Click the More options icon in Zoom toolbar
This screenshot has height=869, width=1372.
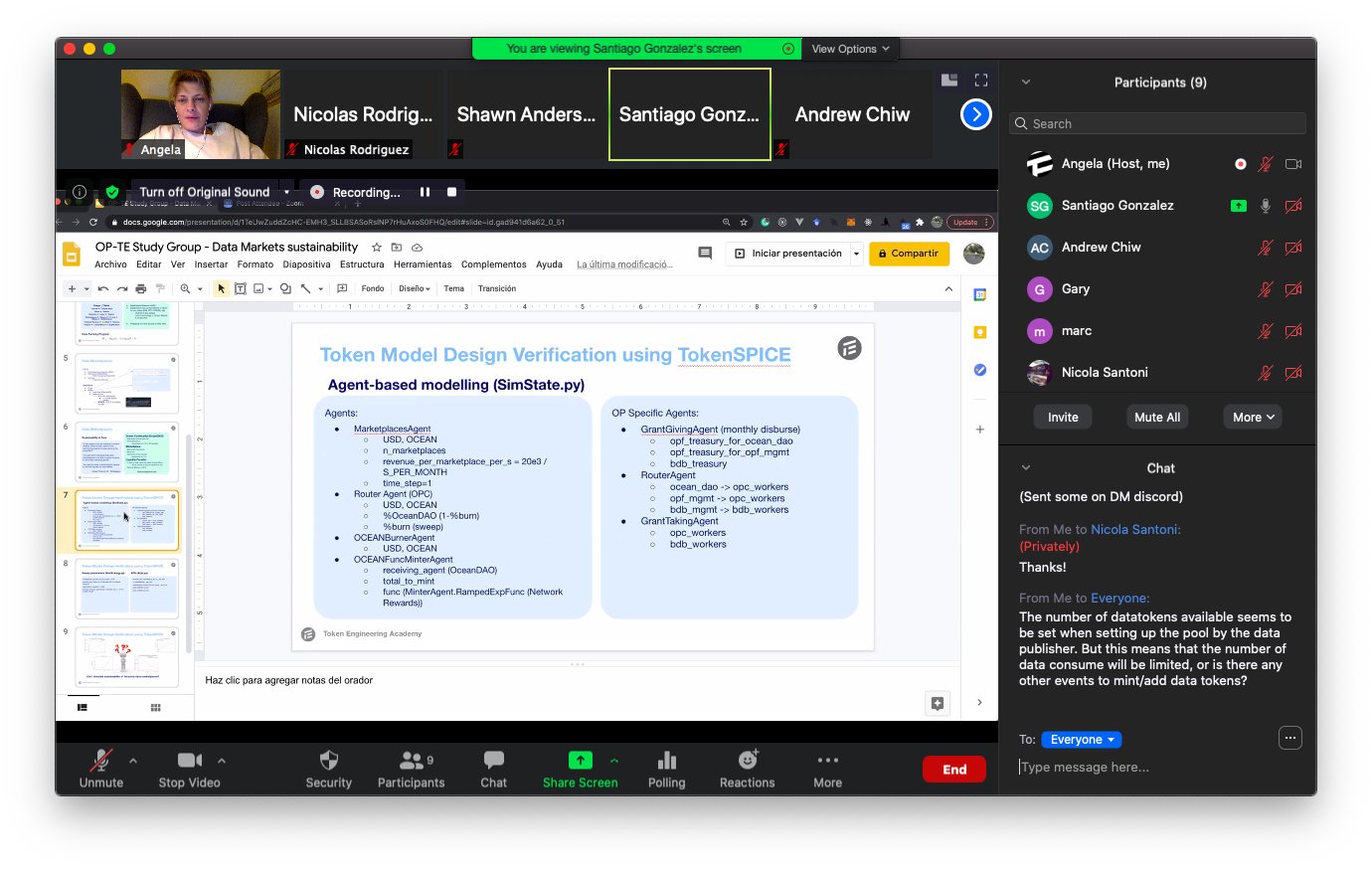[827, 761]
